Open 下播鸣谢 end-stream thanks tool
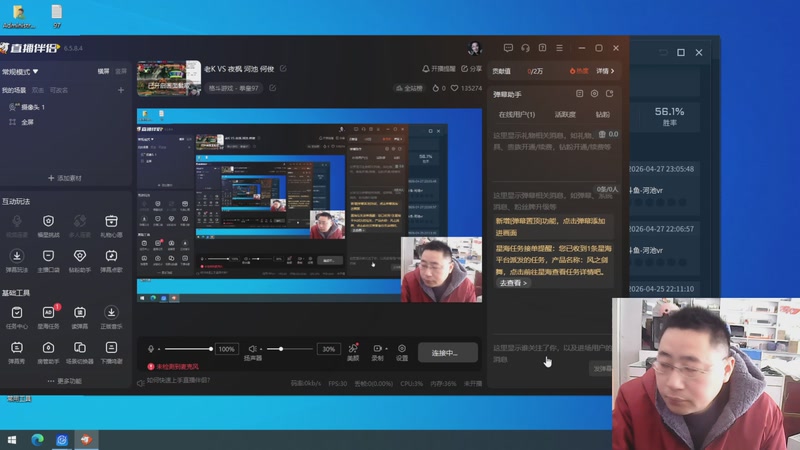This screenshot has width=800, height=450. coord(111,352)
